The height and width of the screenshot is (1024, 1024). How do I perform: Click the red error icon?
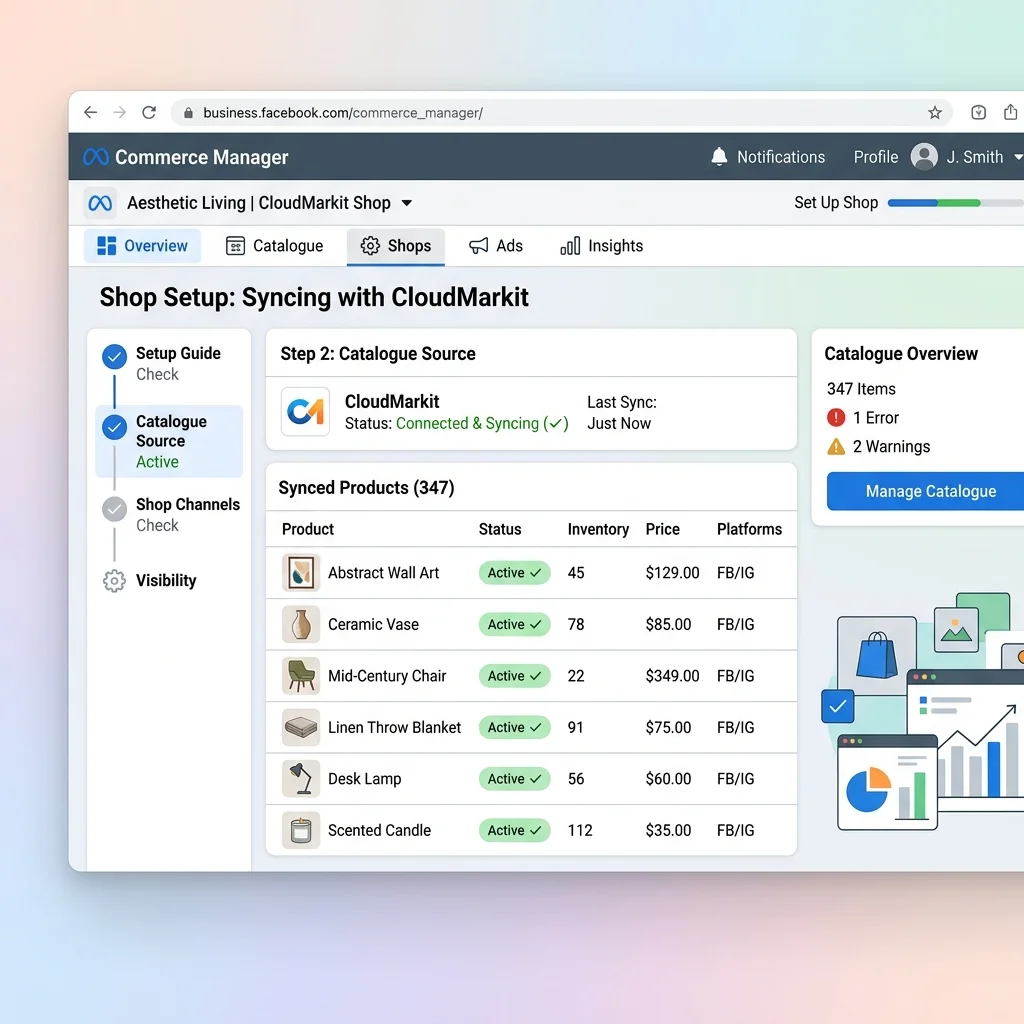836,417
